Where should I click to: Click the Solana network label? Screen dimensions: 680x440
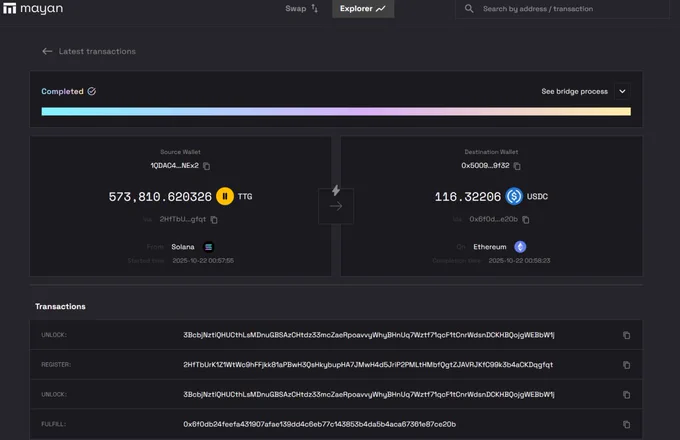coord(183,247)
